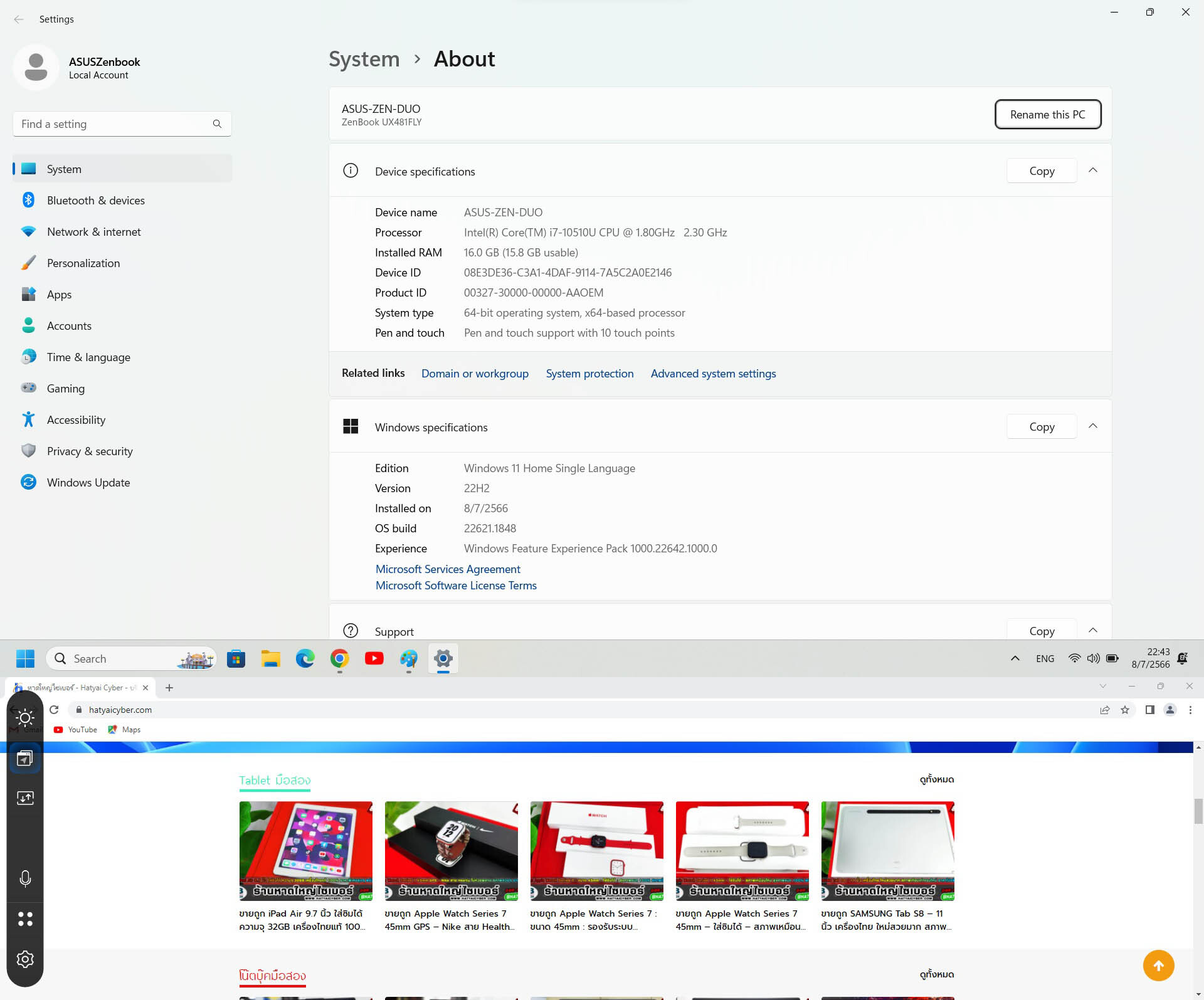Open Advanced system settings link
The width and height of the screenshot is (1204, 1000).
click(713, 374)
